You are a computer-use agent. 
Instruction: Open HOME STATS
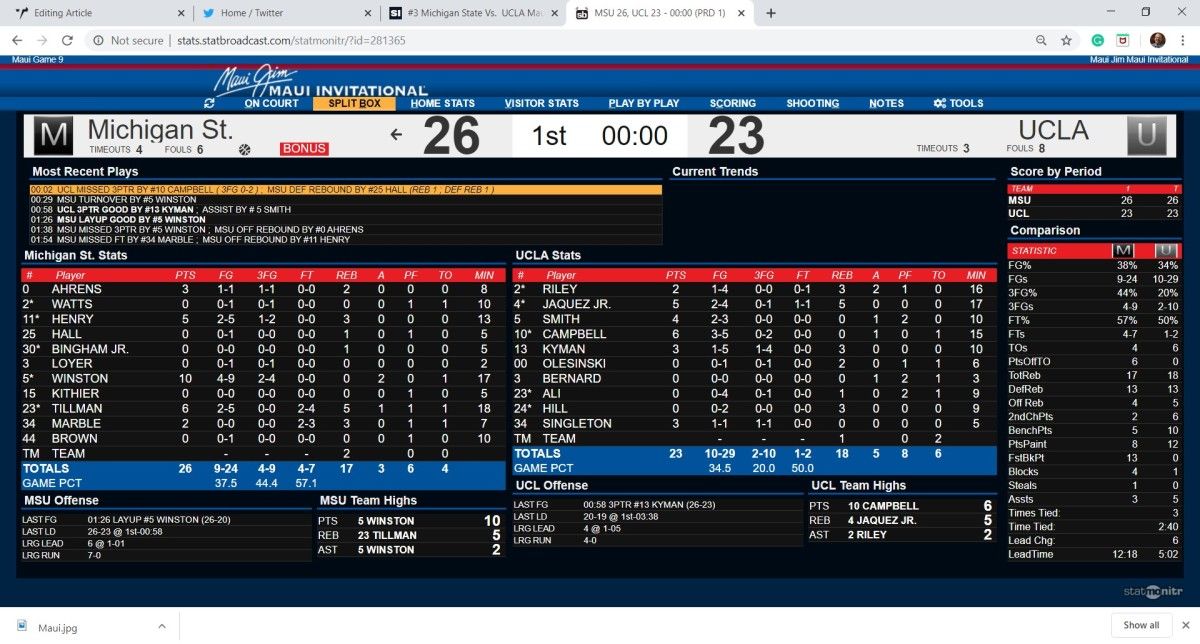443,103
